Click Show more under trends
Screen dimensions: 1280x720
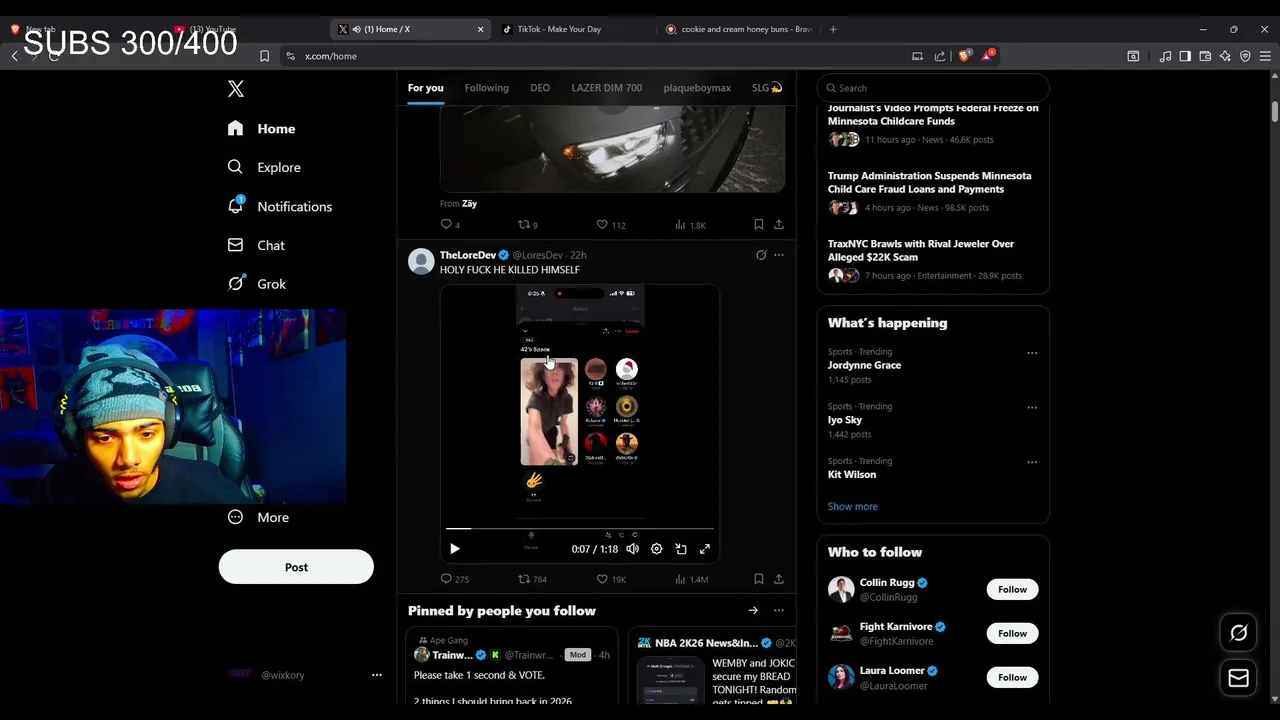[x=853, y=507]
